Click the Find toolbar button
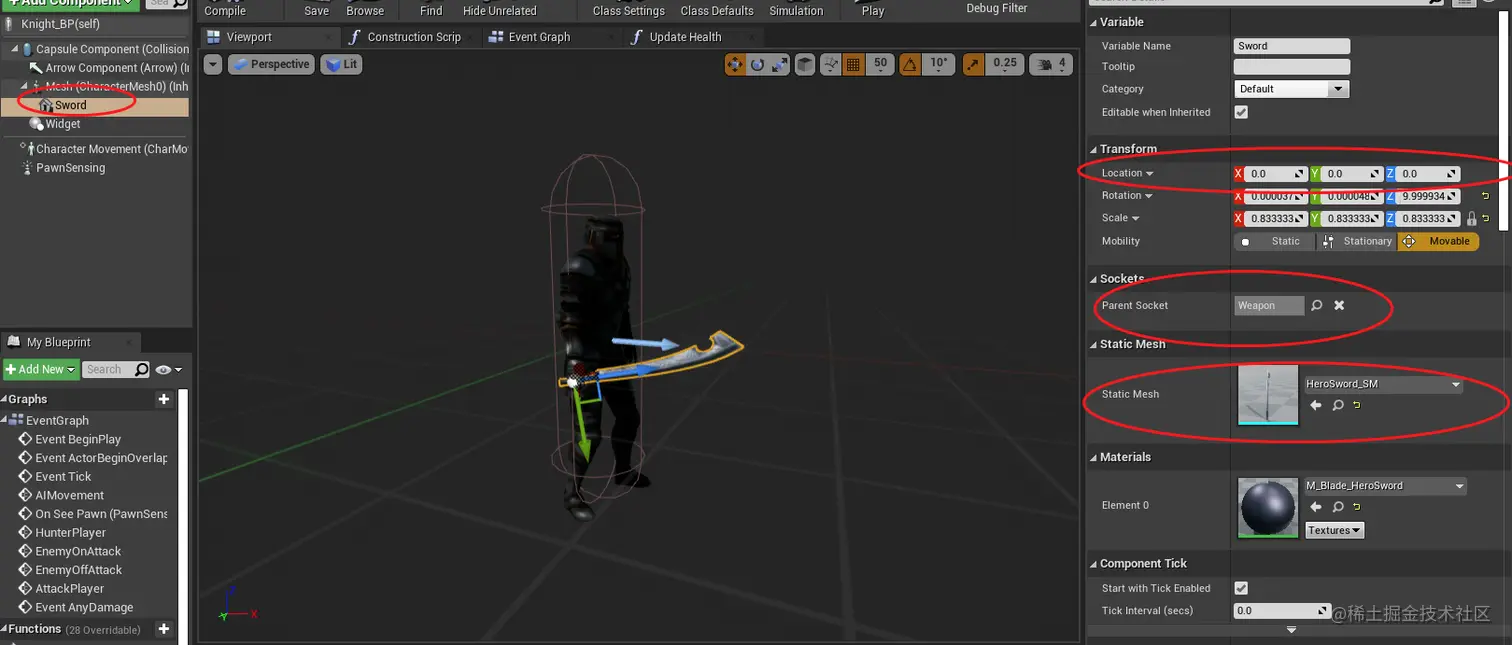The width and height of the screenshot is (1512, 645). click(431, 10)
